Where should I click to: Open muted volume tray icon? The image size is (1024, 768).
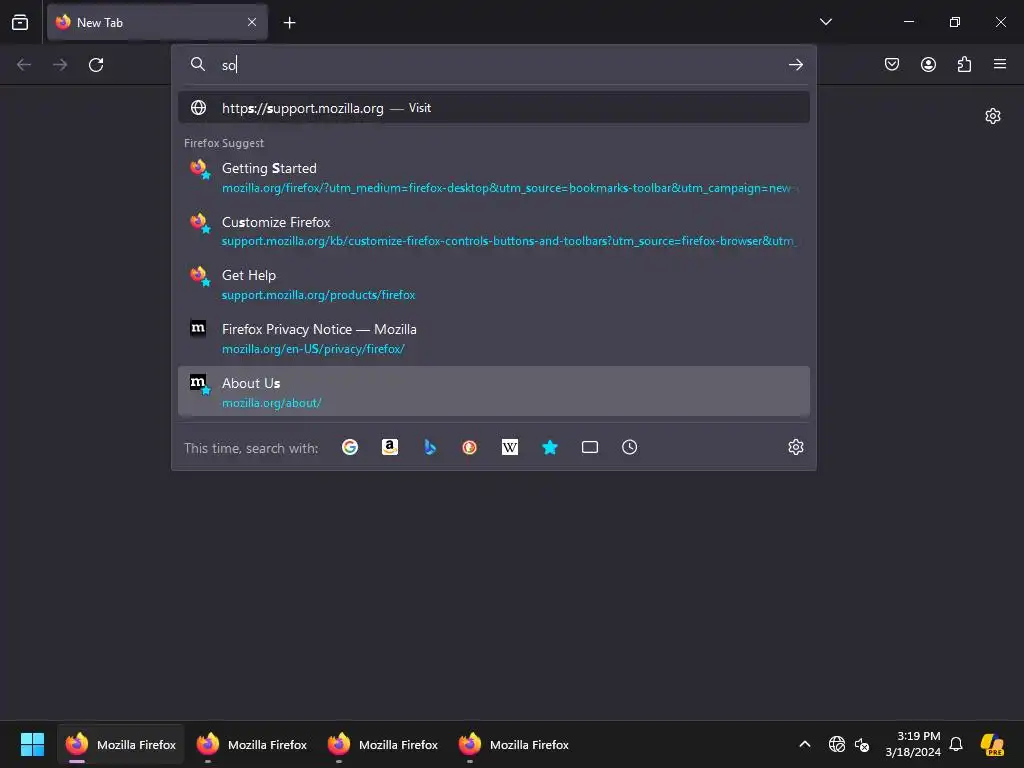862,744
